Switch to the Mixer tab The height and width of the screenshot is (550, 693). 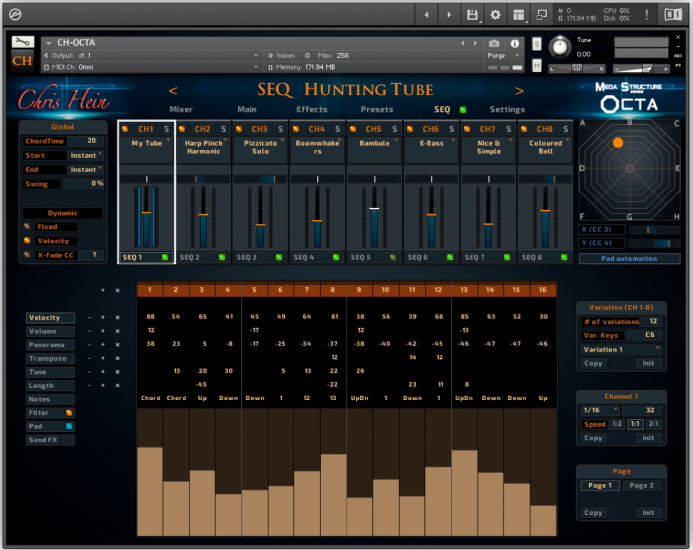click(181, 110)
